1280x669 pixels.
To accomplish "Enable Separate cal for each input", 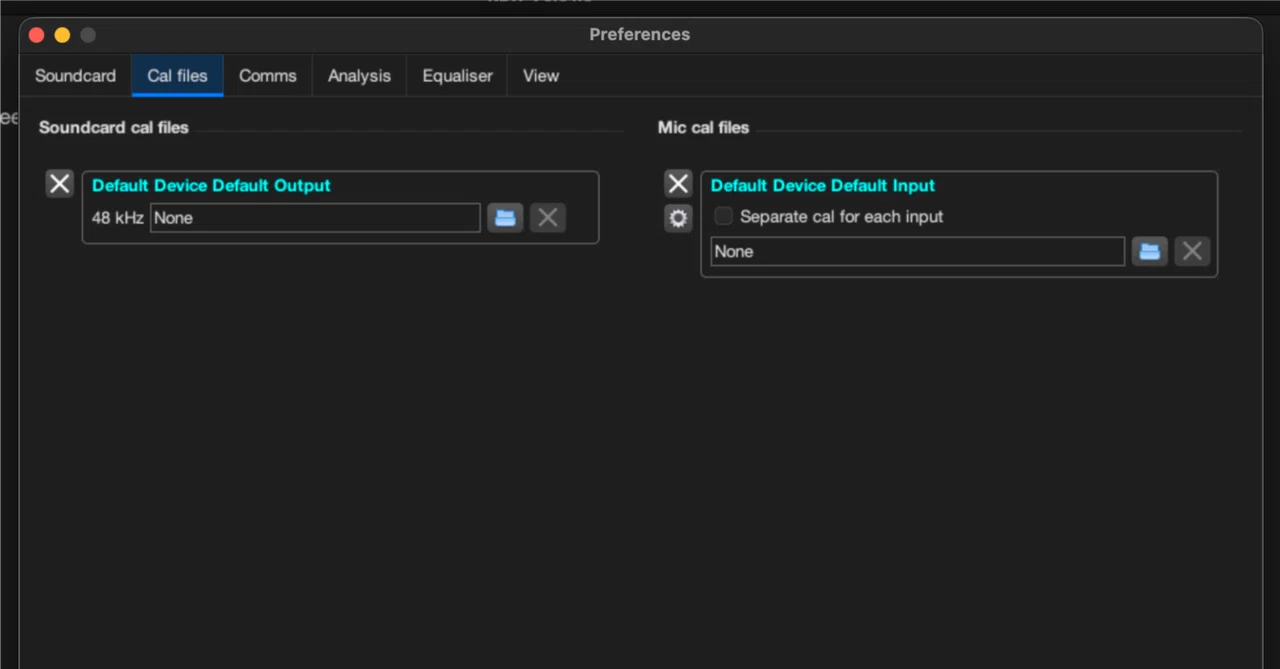I will [723, 216].
